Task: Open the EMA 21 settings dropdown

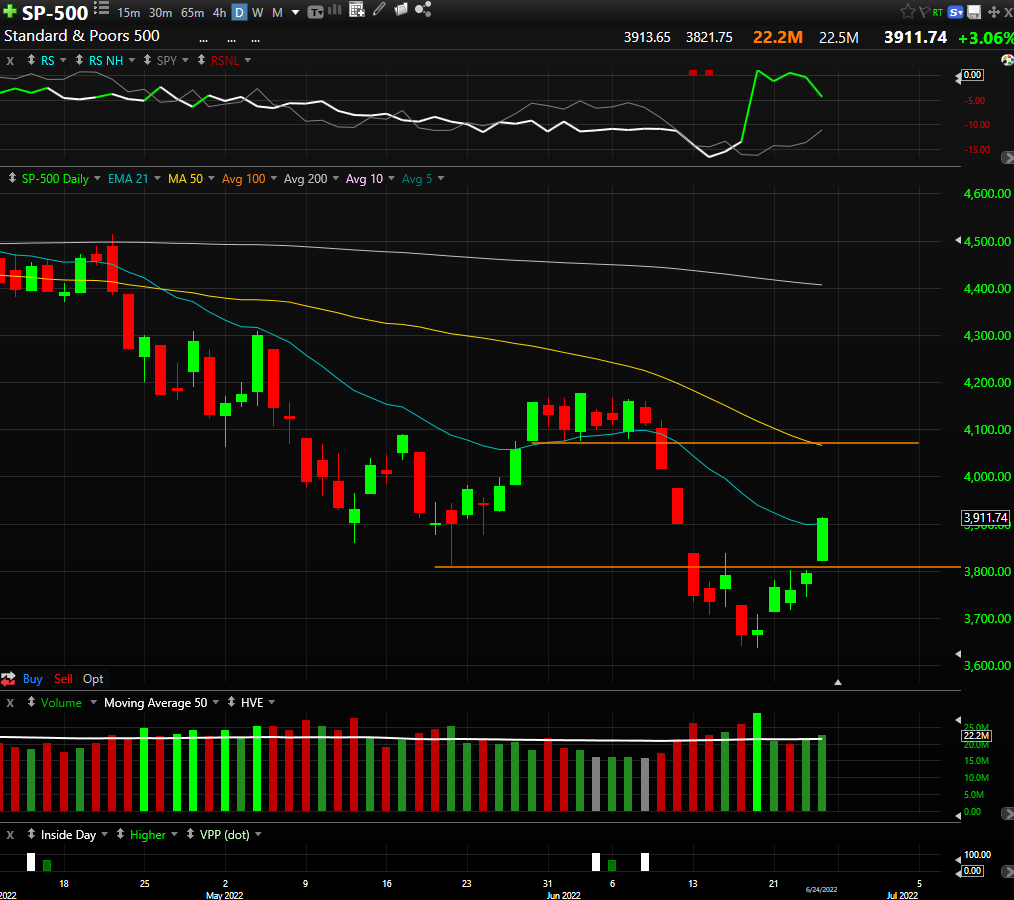Action: point(157,178)
